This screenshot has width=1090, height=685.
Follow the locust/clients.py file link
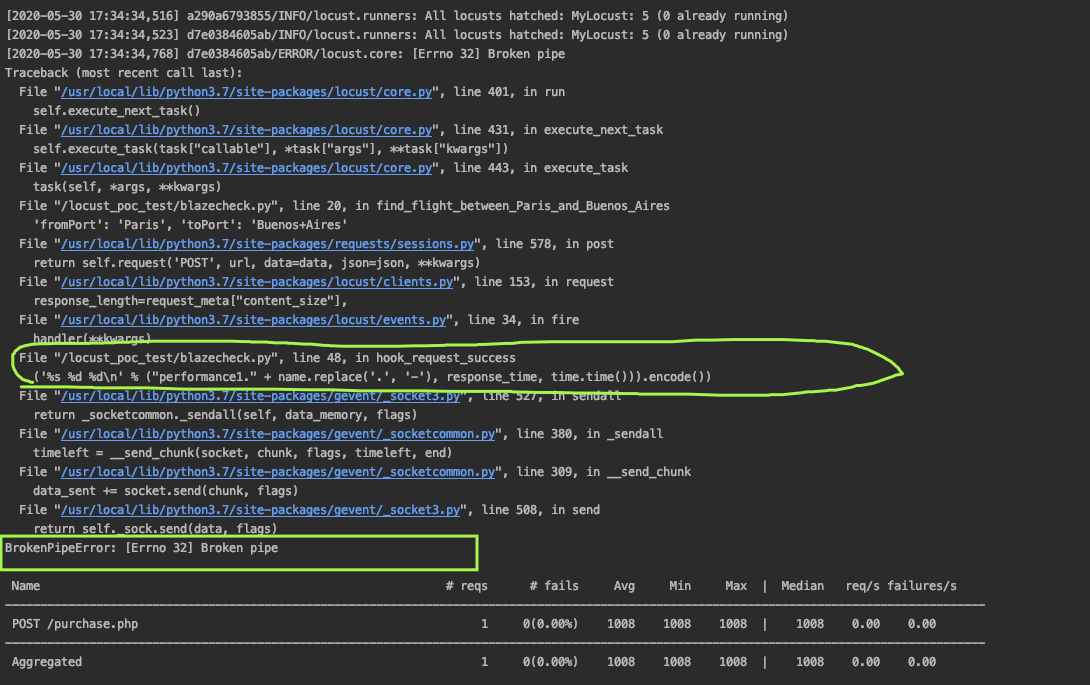tap(257, 282)
